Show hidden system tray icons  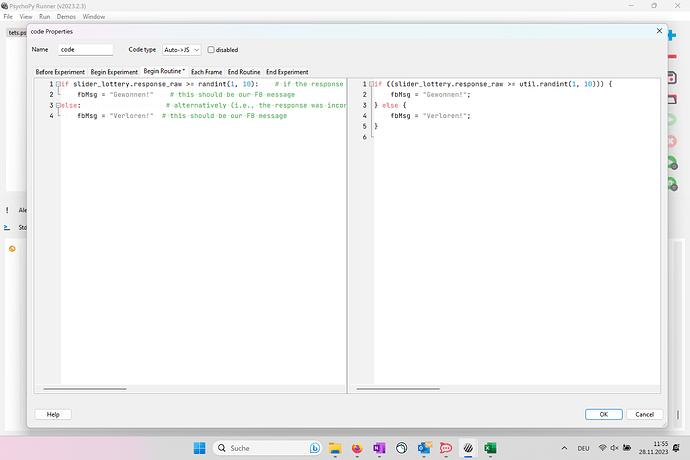pos(564,448)
